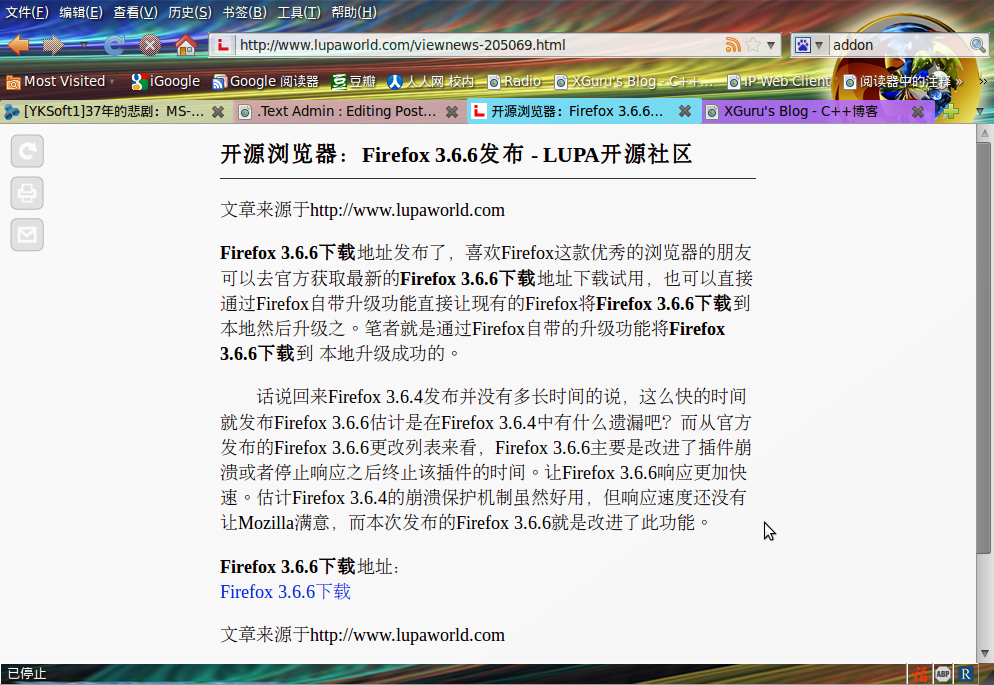The image size is (994, 685).
Task: Open the 查看(V) menu
Action: pyautogui.click(x=135, y=12)
